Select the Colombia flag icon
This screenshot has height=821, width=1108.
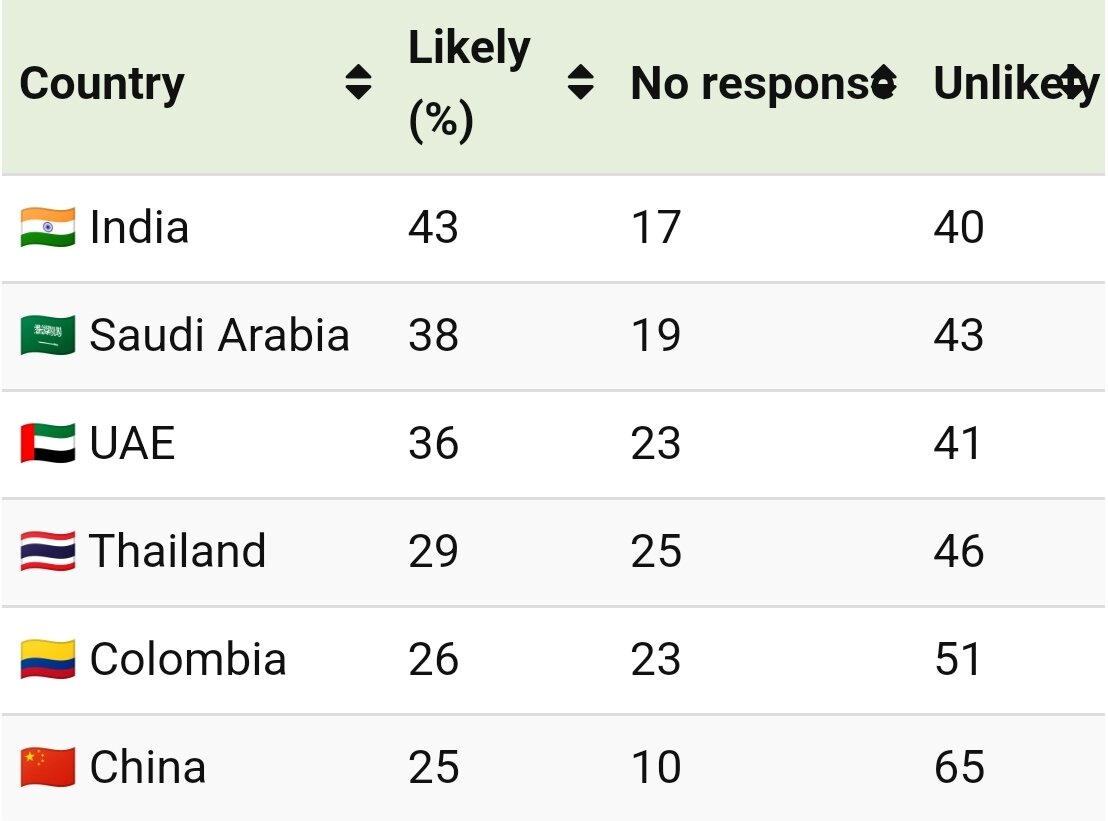[47, 659]
